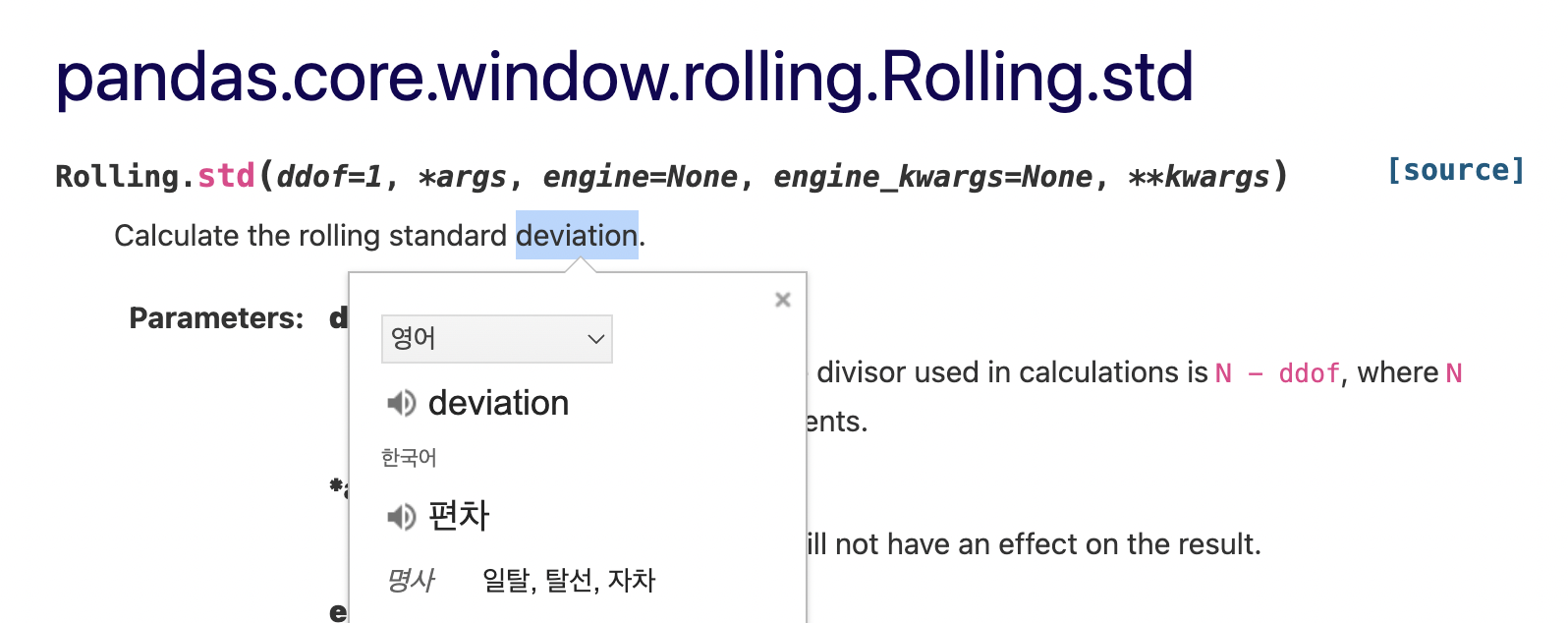This screenshot has width=1568, height=623.
Task: Play pronunciation of Korean word 편차
Action: (x=401, y=516)
